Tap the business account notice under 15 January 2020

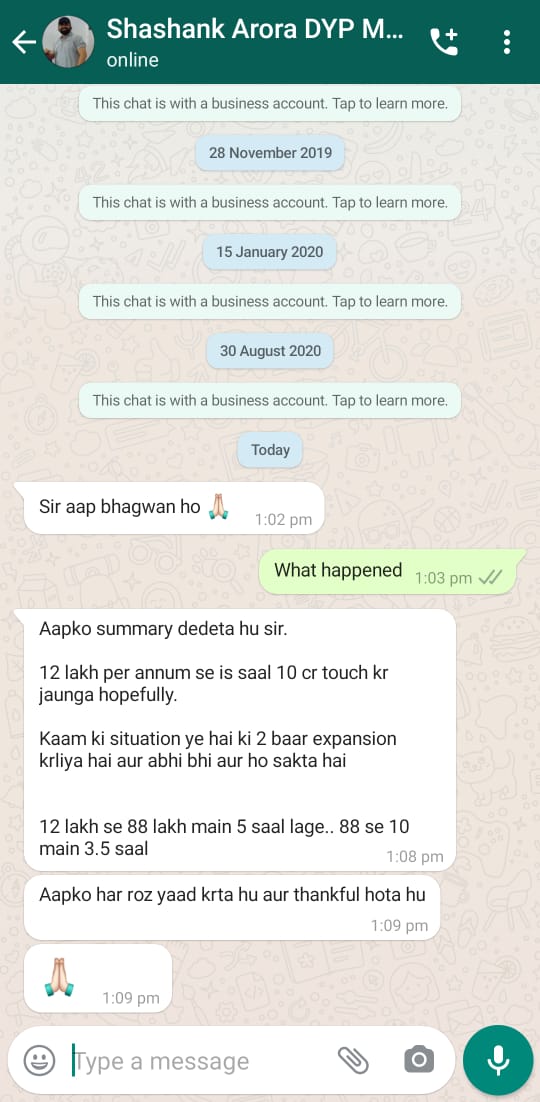point(270,302)
